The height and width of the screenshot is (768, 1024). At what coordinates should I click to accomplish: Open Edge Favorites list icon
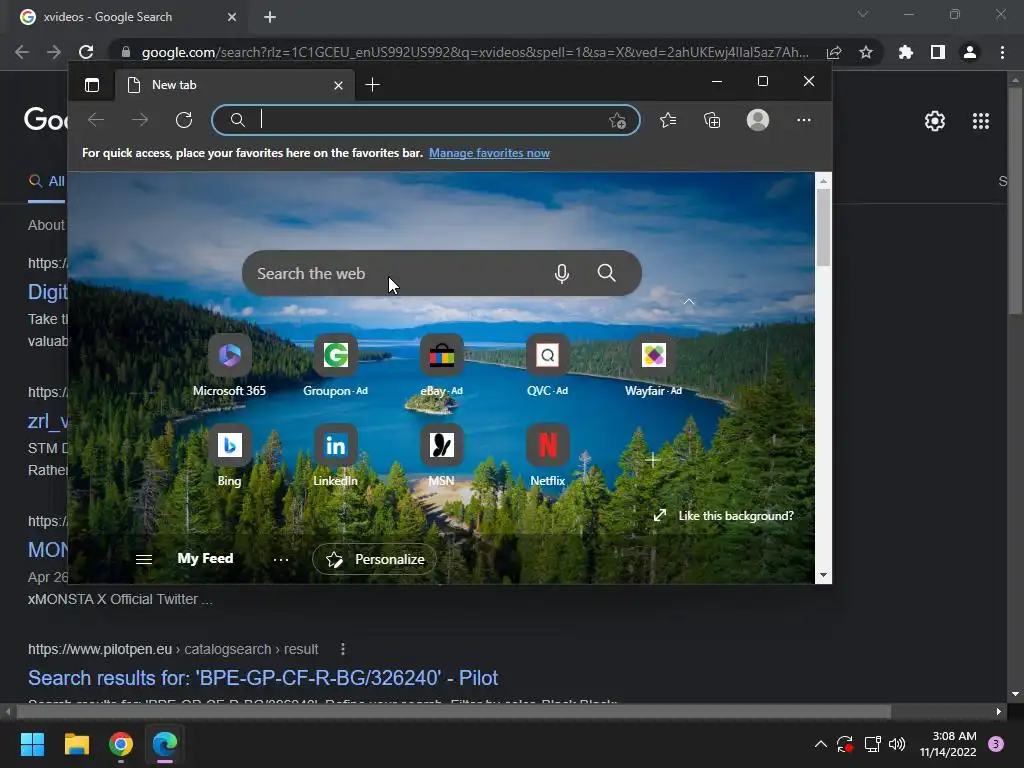[x=668, y=120]
